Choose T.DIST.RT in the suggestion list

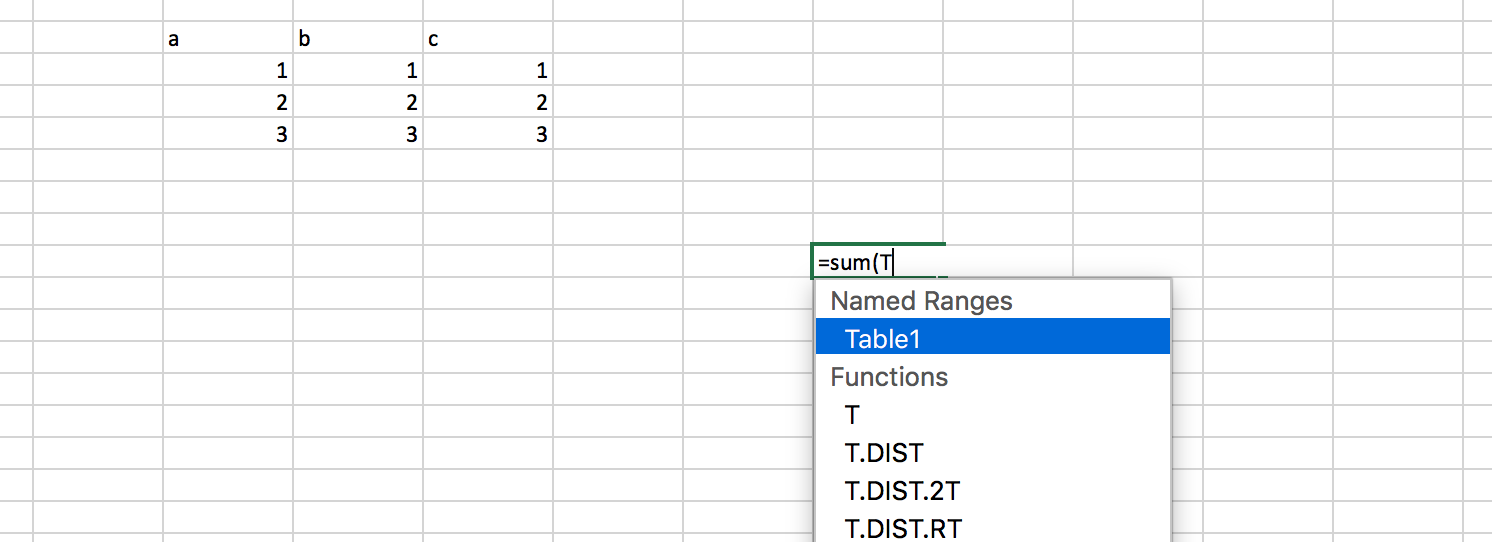click(x=903, y=528)
